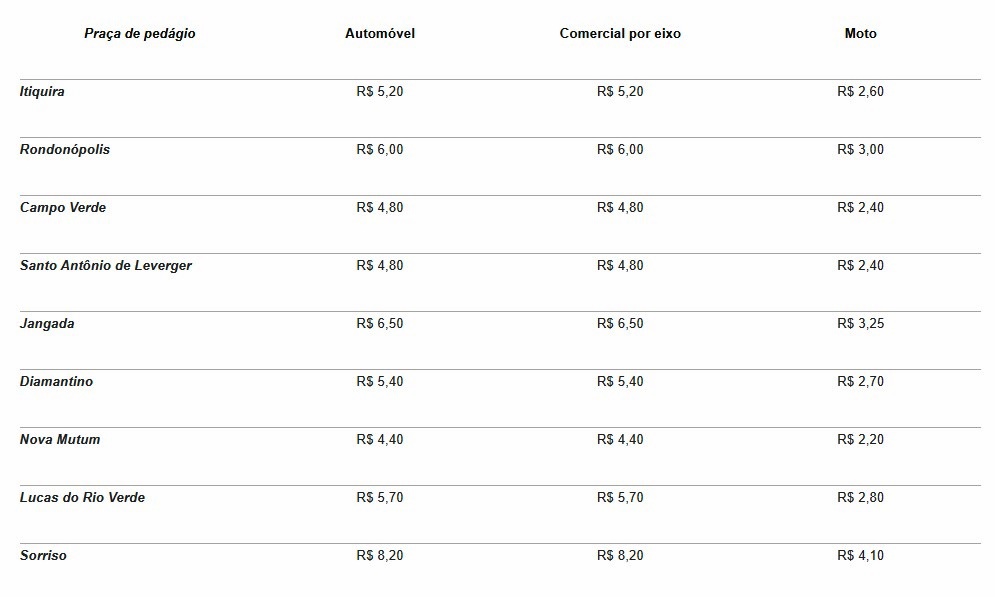Select the Diamantino row label
The width and height of the screenshot is (995, 597).
tap(56, 381)
